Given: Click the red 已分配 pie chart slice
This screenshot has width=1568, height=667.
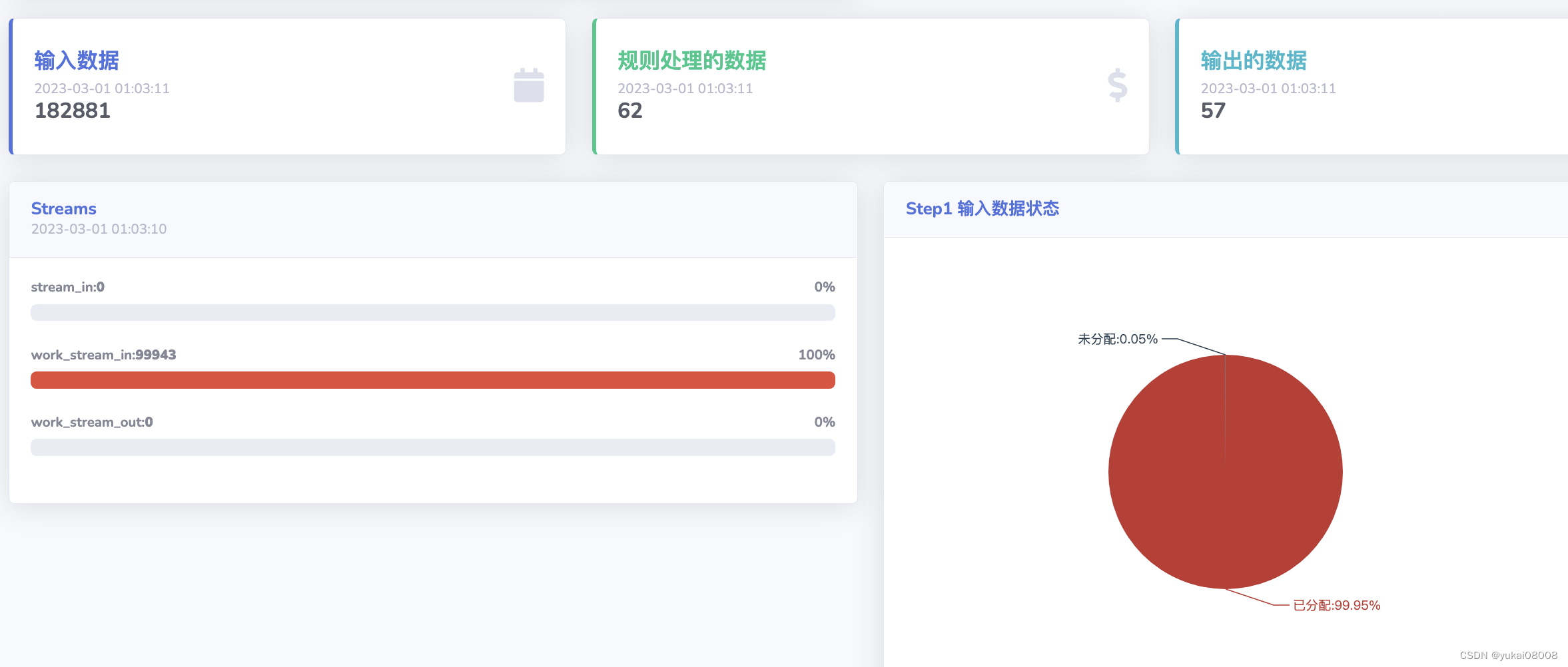Looking at the screenshot, I should [x=1226, y=472].
